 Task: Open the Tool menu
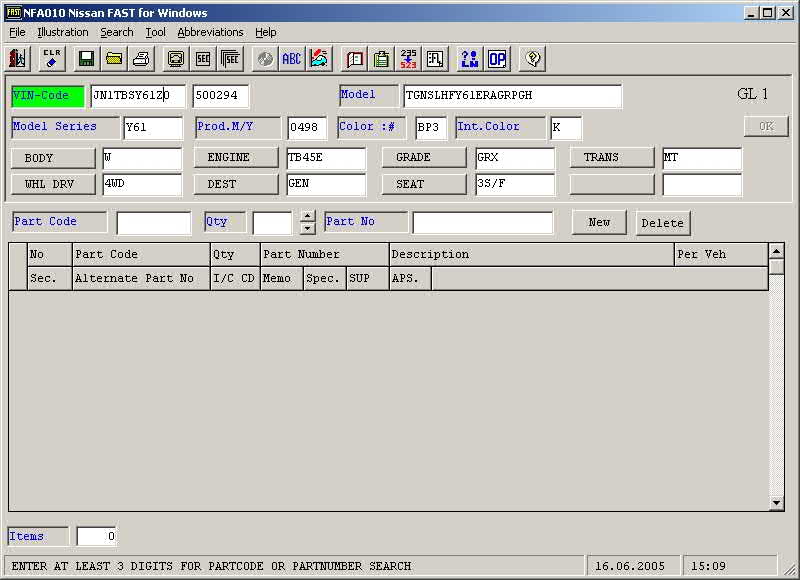(156, 32)
